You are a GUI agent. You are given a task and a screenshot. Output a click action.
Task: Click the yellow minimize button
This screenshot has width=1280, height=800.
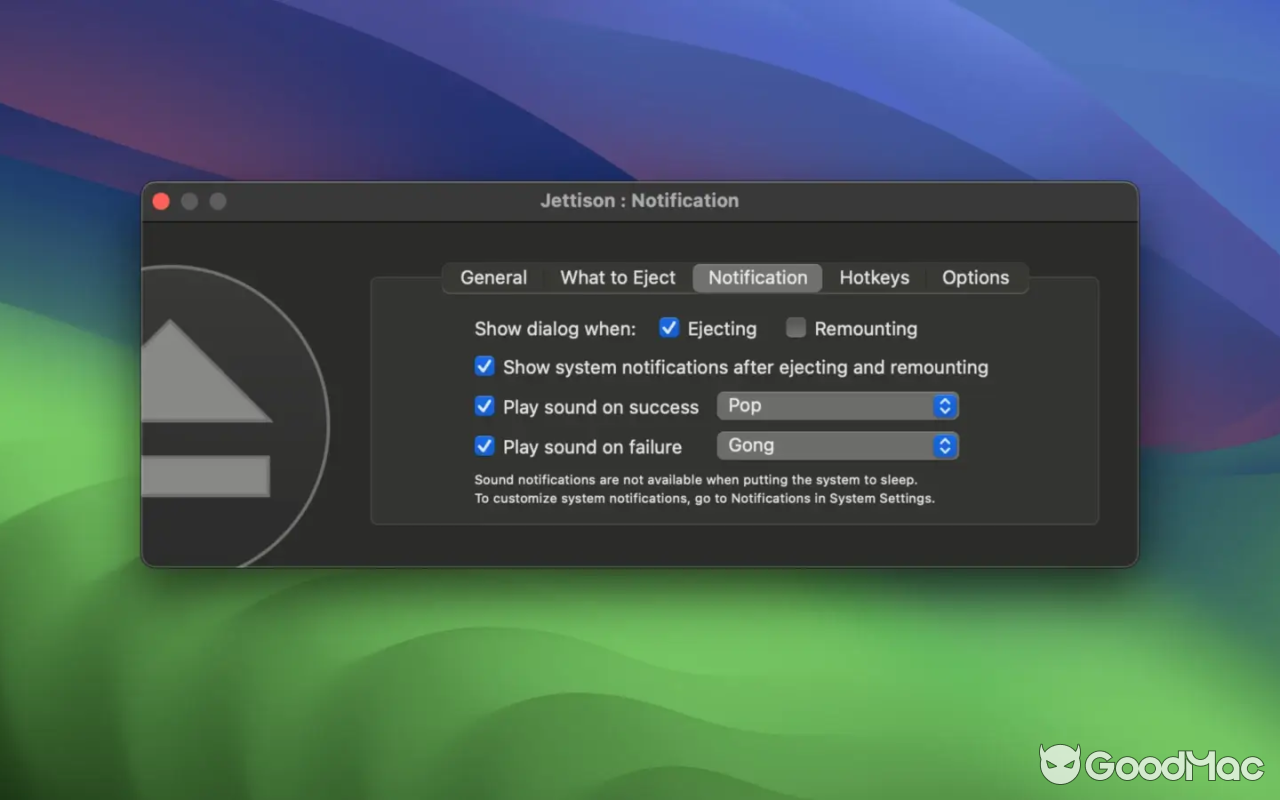tap(189, 200)
